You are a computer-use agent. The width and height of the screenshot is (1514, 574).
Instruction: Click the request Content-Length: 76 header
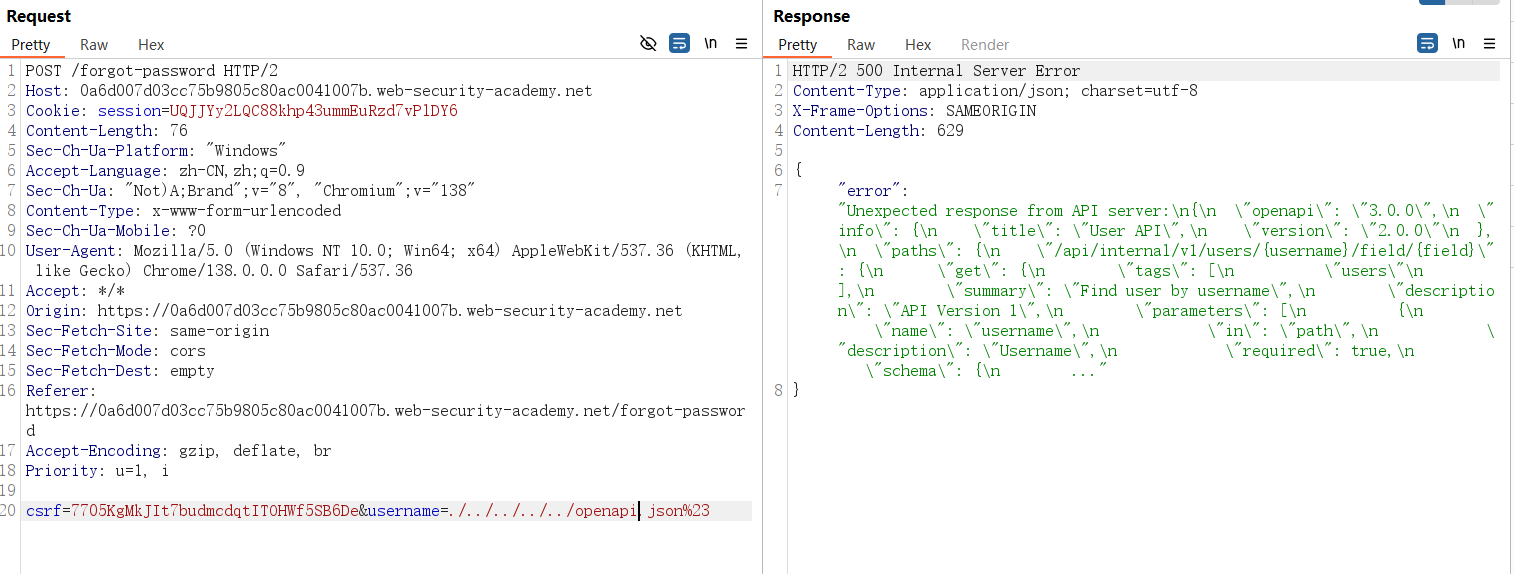[107, 131]
